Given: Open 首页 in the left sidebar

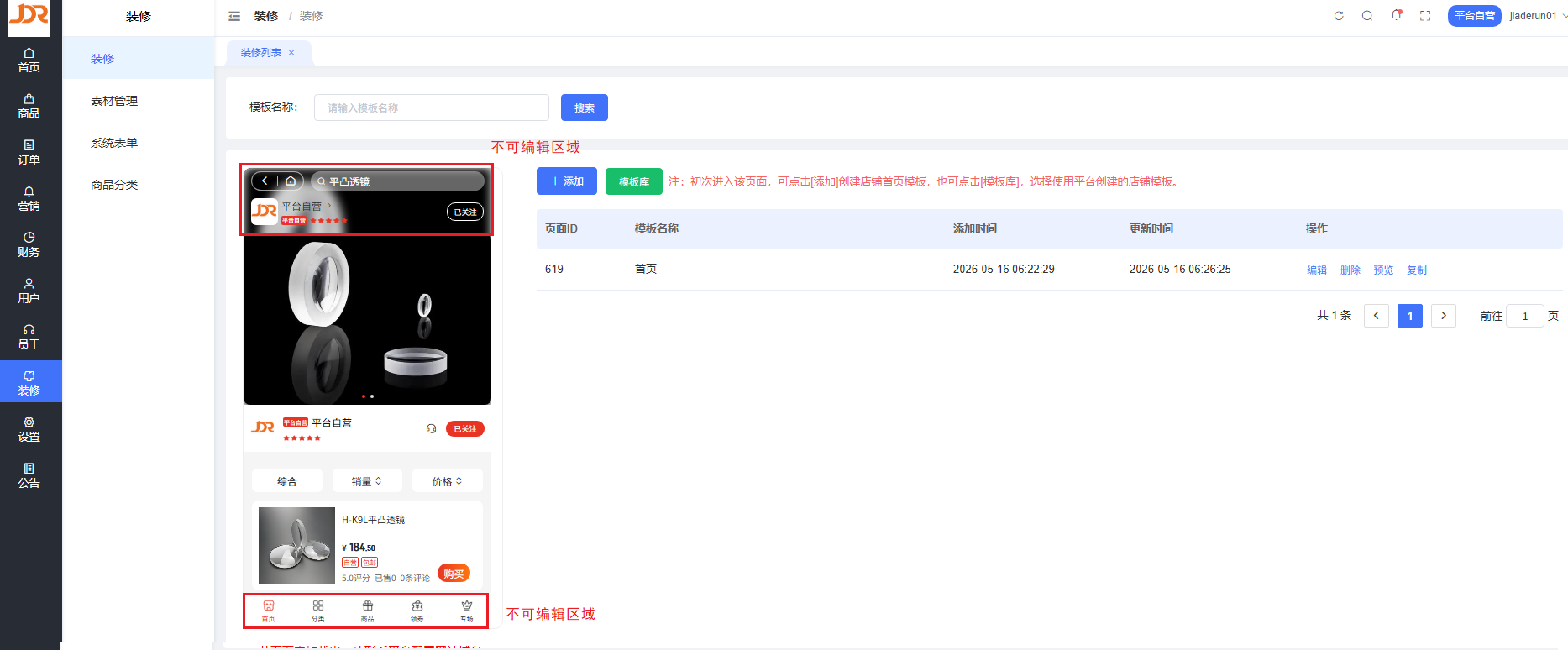Looking at the screenshot, I should [x=29, y=60].
